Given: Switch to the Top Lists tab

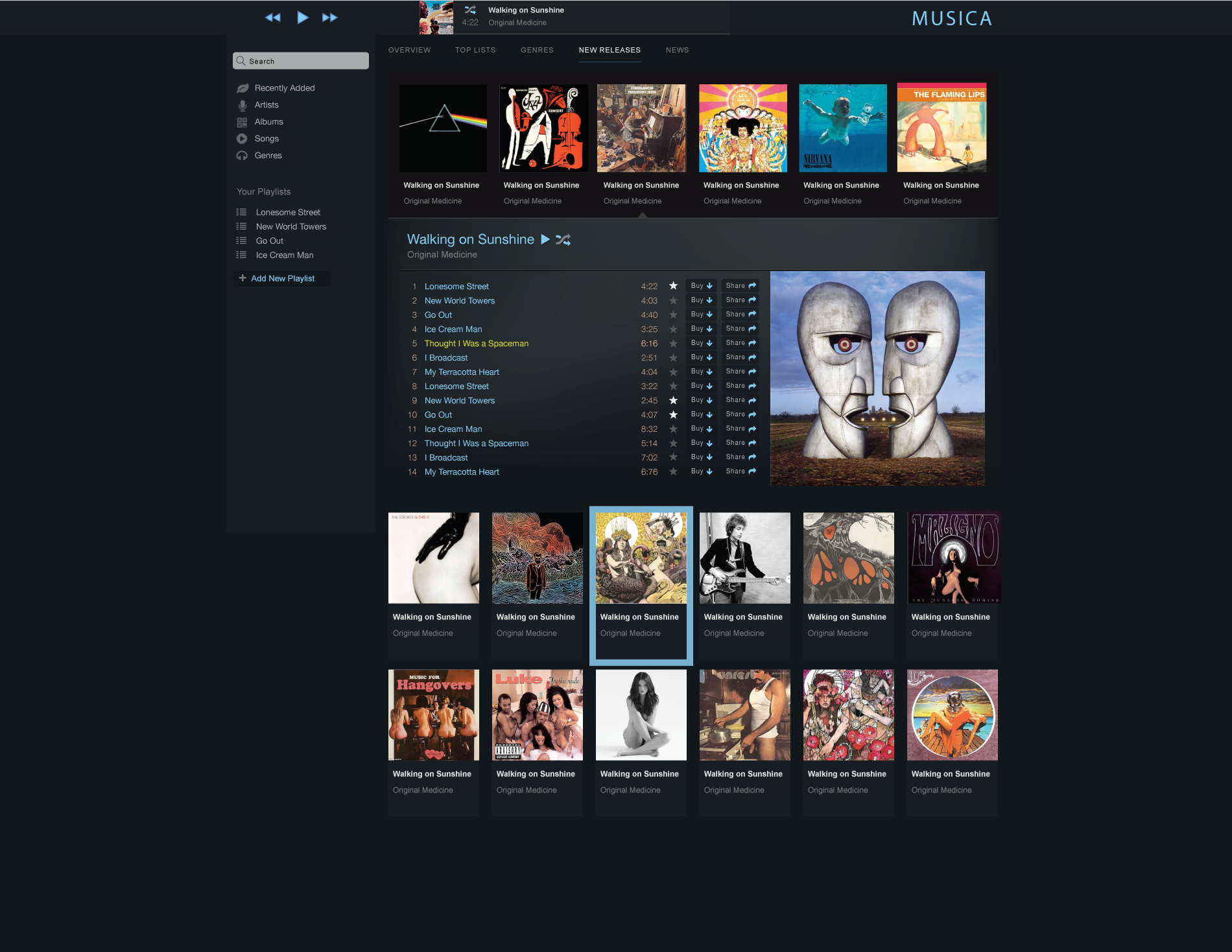Looking at the screenshot, I should click(x=475, y=50).
